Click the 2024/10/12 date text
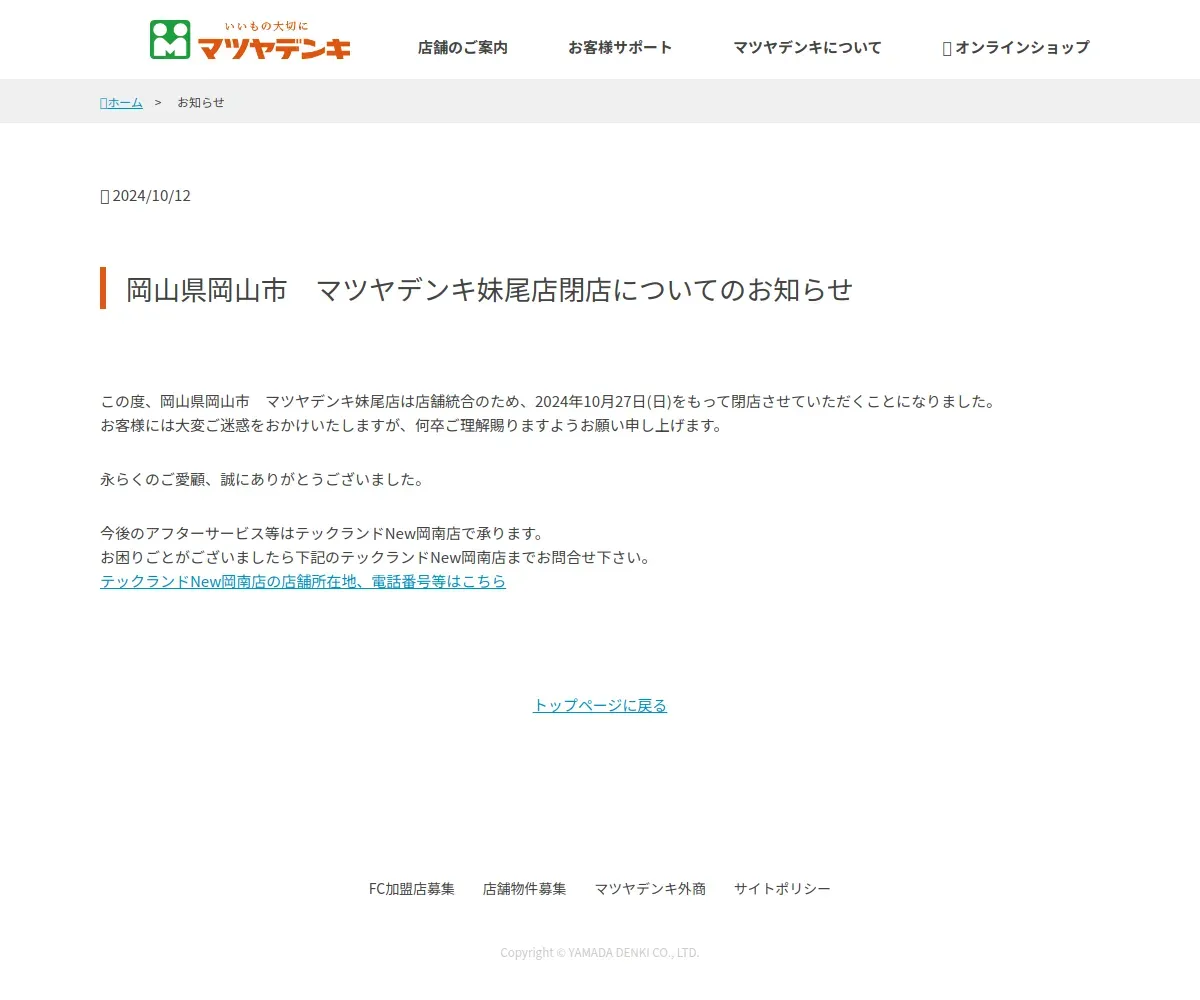Viewport: 1200px width, 1000px height. [146, 195]
